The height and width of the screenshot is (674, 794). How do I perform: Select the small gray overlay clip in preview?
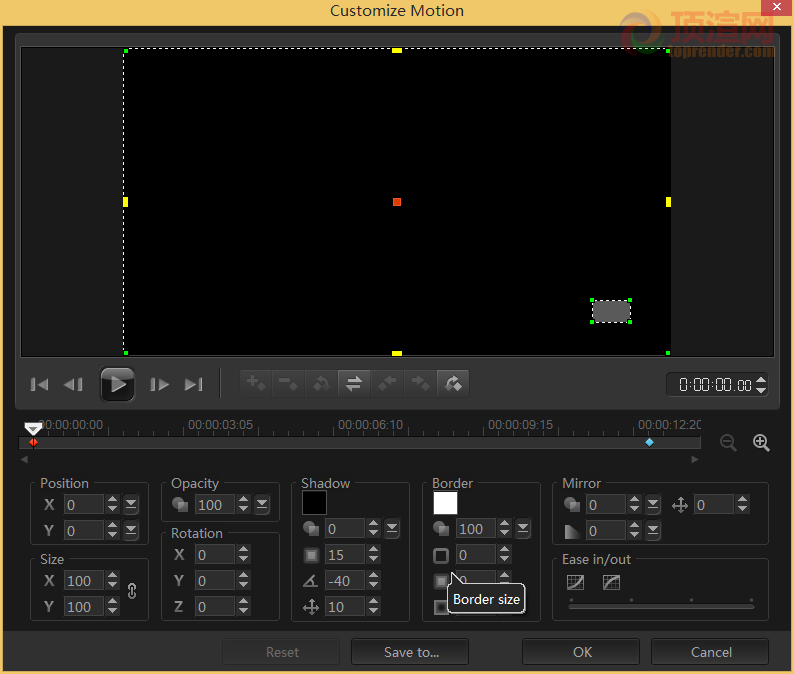click(611, 311)
